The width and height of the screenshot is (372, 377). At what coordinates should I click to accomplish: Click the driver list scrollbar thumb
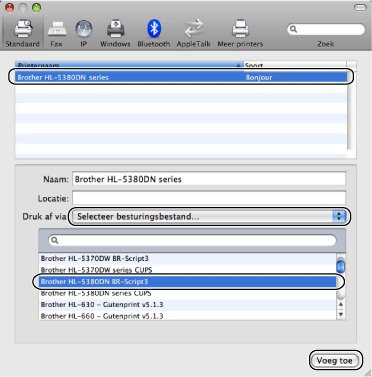click(341, 267)
